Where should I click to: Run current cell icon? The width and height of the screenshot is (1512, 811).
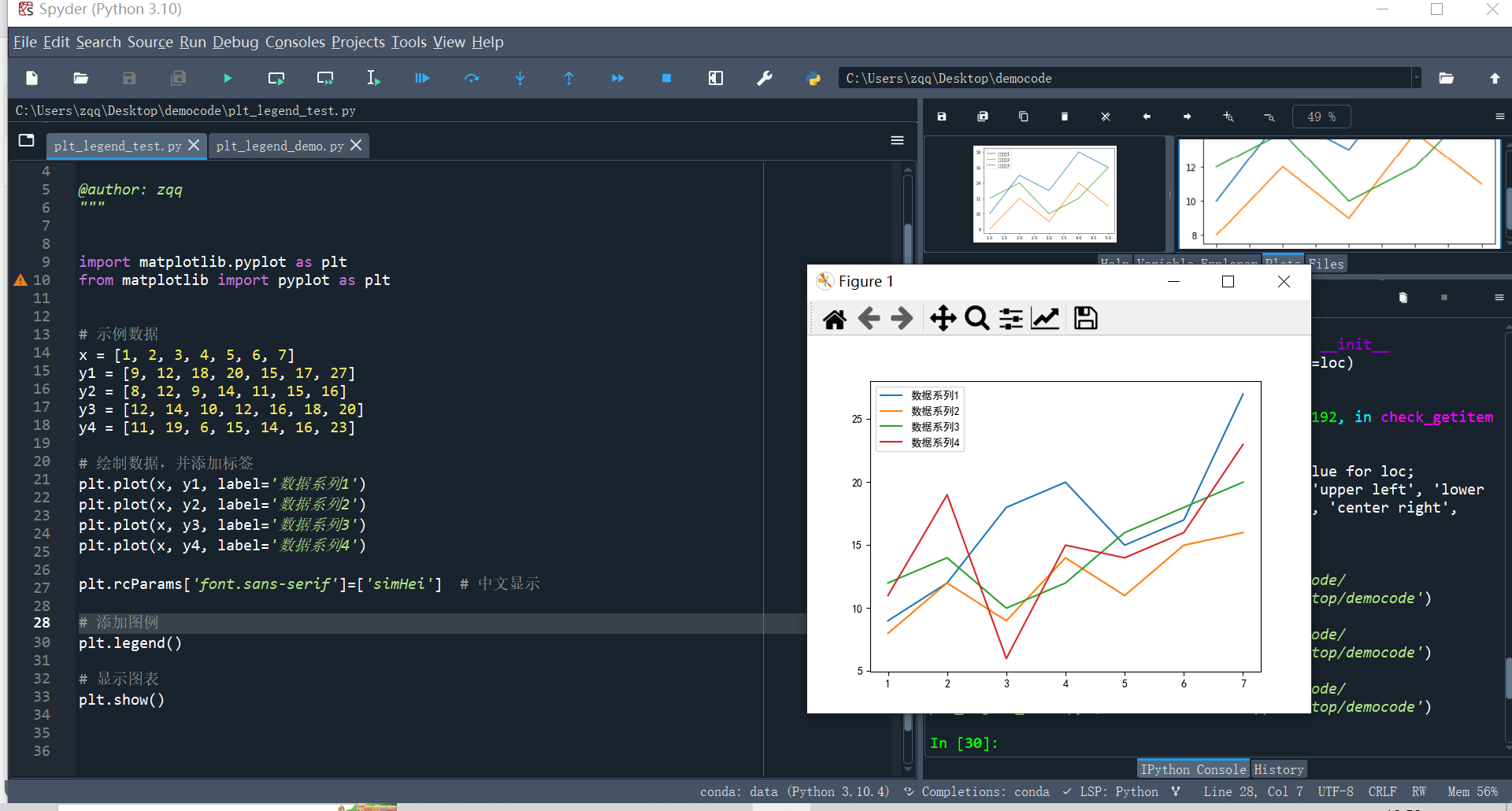point(276,78)
